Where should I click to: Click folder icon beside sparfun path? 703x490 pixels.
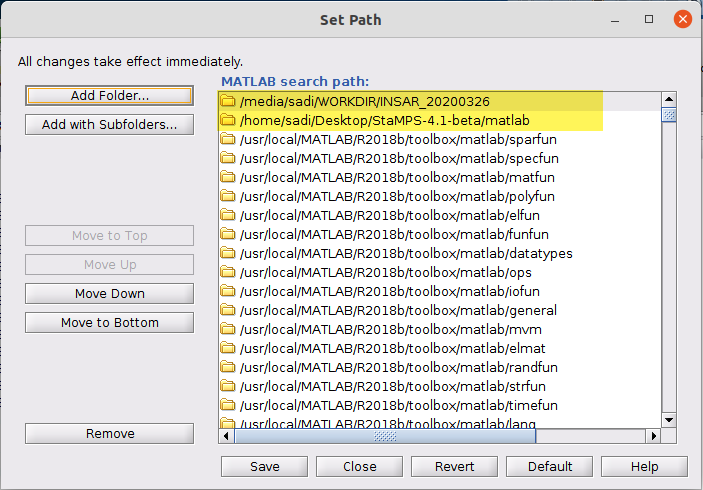pos(228,139)
